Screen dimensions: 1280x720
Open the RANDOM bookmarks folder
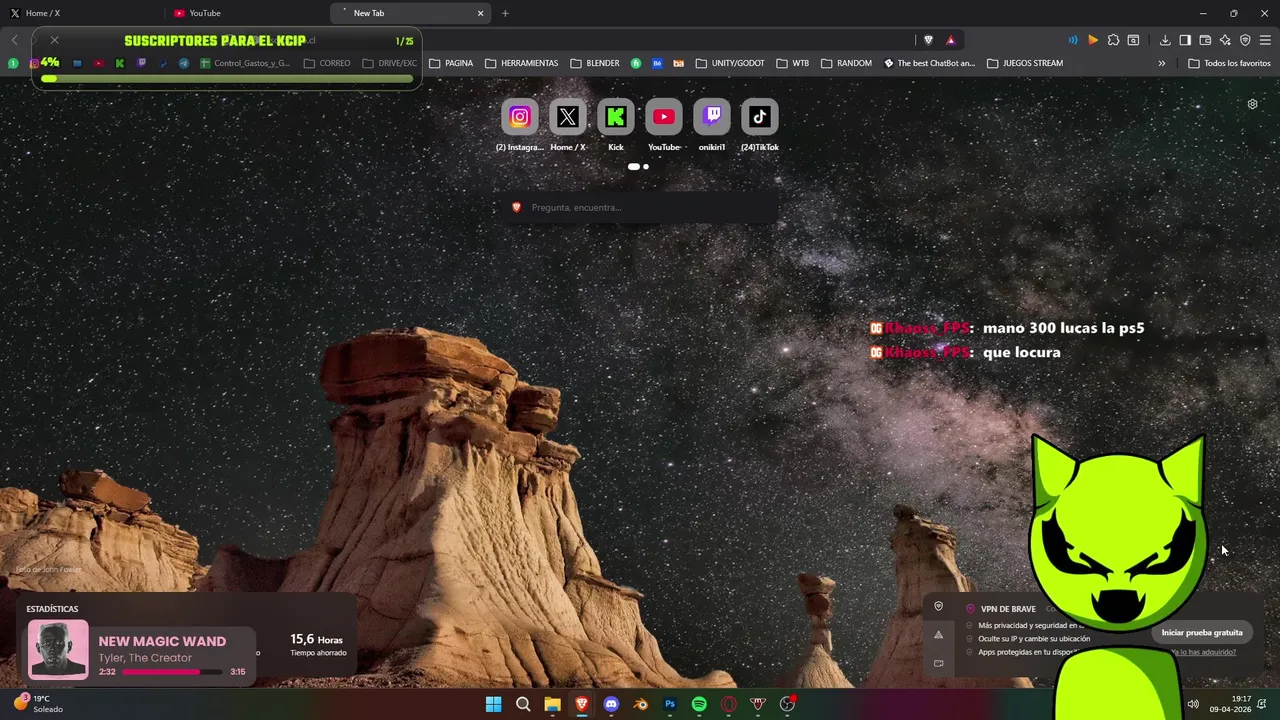[846, 63]
